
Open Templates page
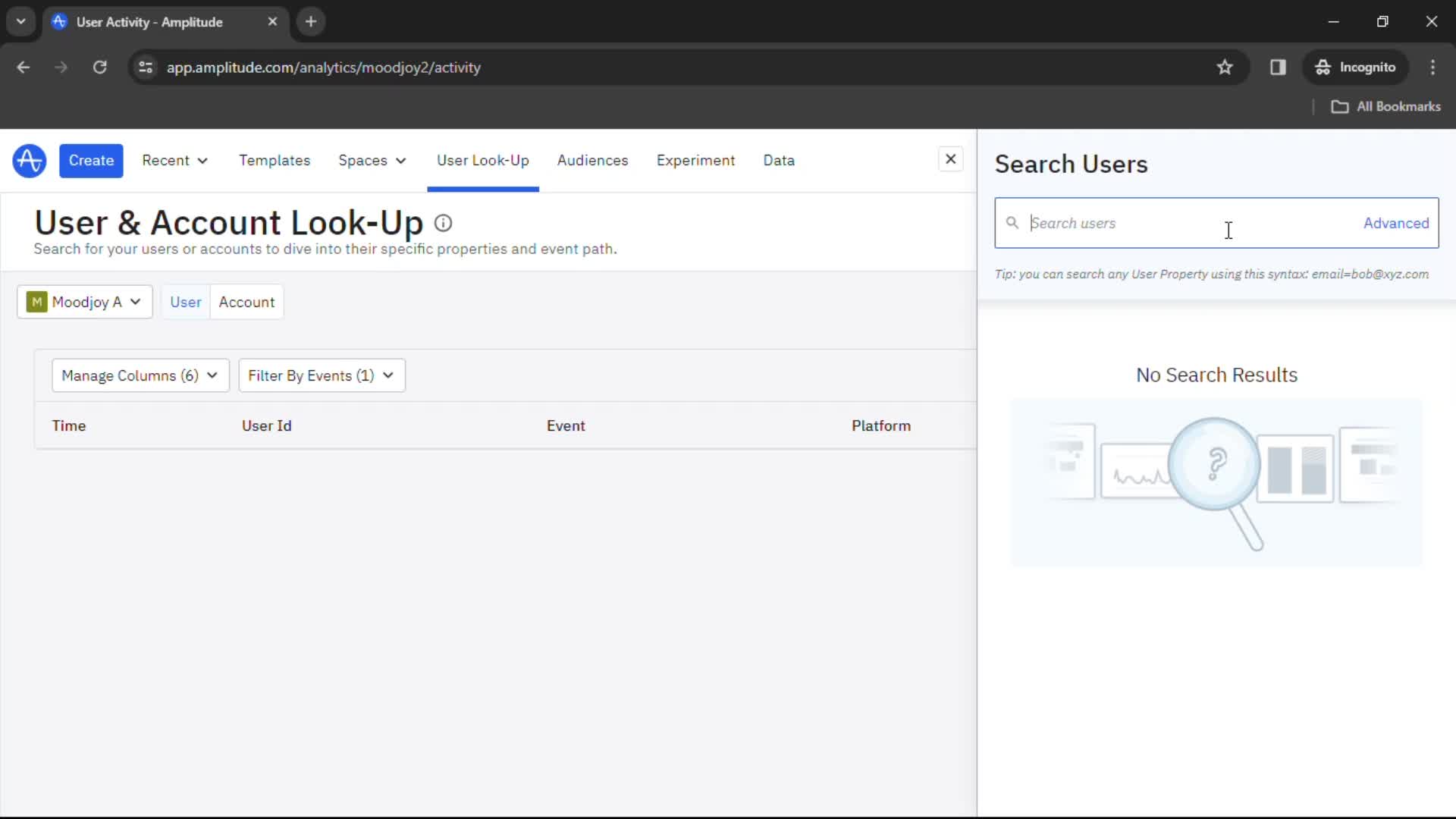click(275, 161)
